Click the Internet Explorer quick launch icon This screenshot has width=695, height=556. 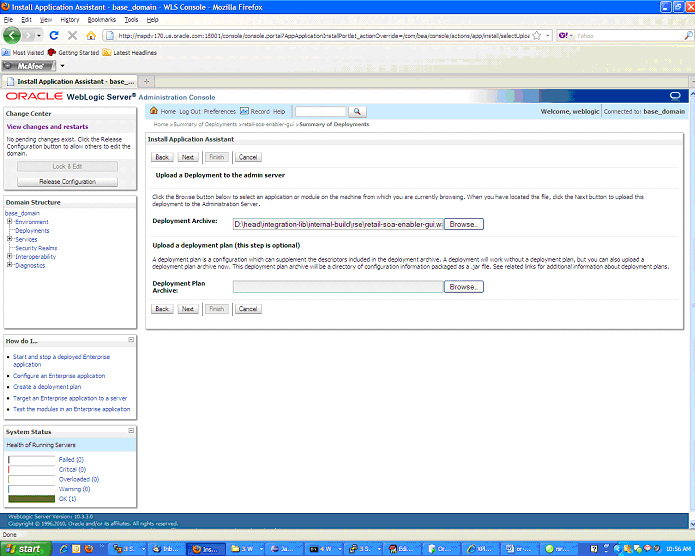(x=63, y=549)
